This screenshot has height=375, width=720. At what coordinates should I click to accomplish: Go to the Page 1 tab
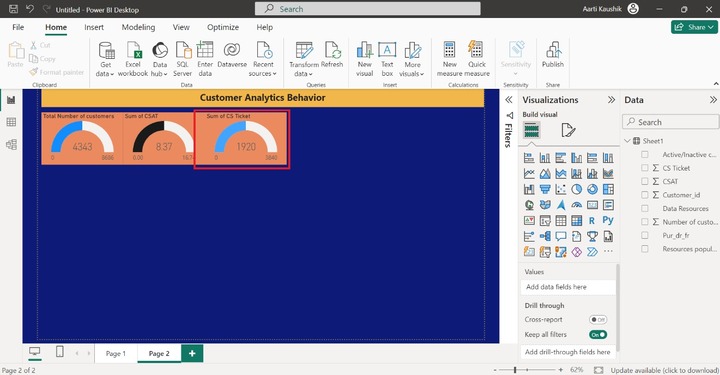[116, 353]
